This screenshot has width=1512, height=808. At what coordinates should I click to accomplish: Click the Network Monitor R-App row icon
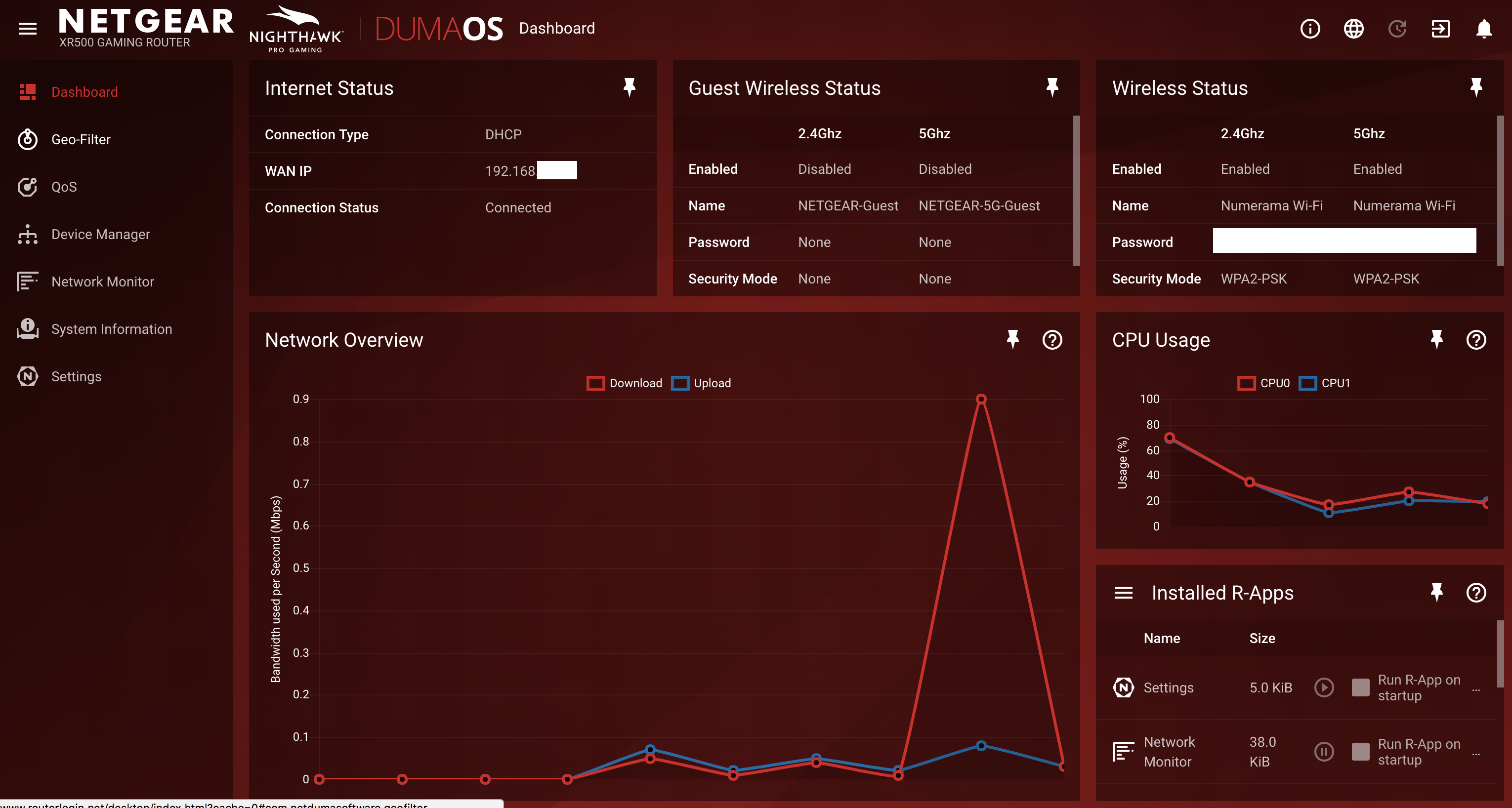click(x=1124, y=751)
